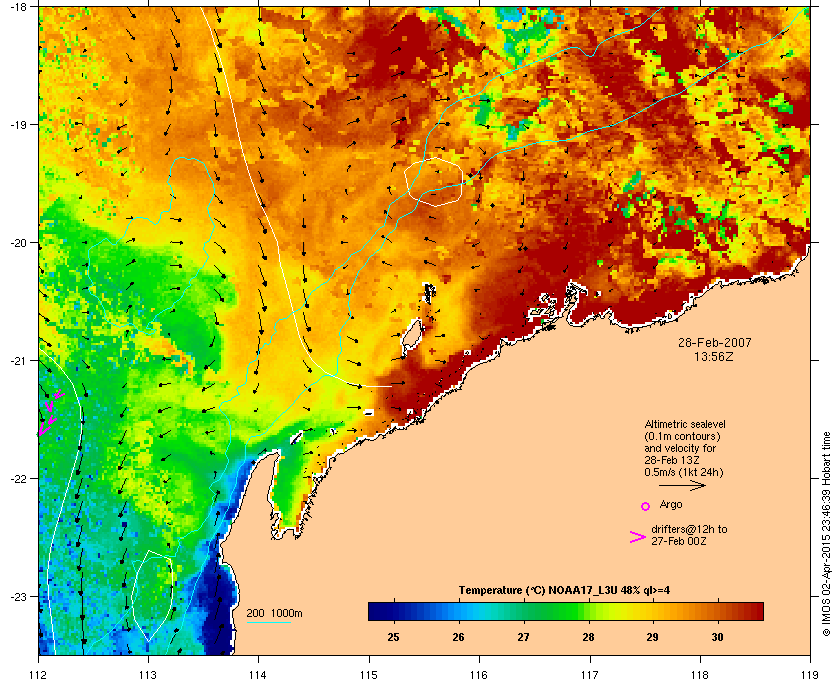
Task: Click the Temperature colorbar title text
Action: click(564, 591)
